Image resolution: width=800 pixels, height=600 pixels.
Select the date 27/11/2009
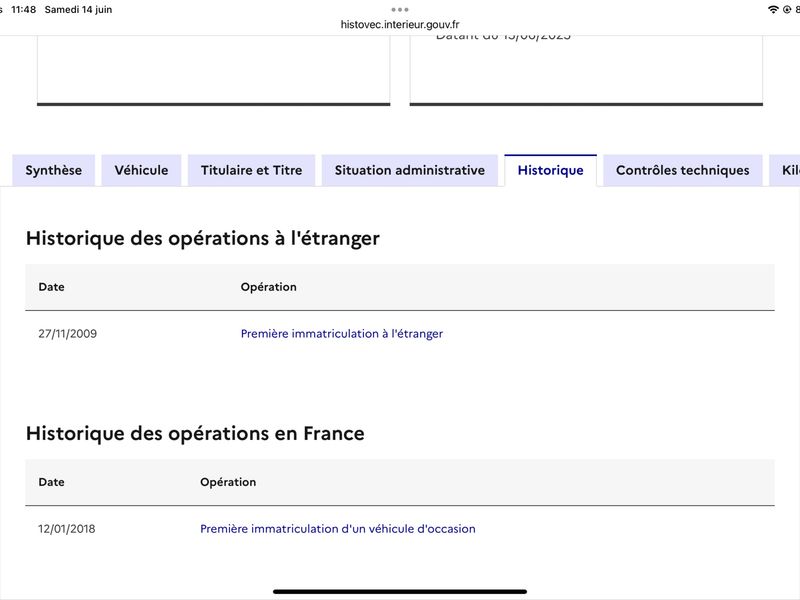pyautogui.click(x=67, y=334)
